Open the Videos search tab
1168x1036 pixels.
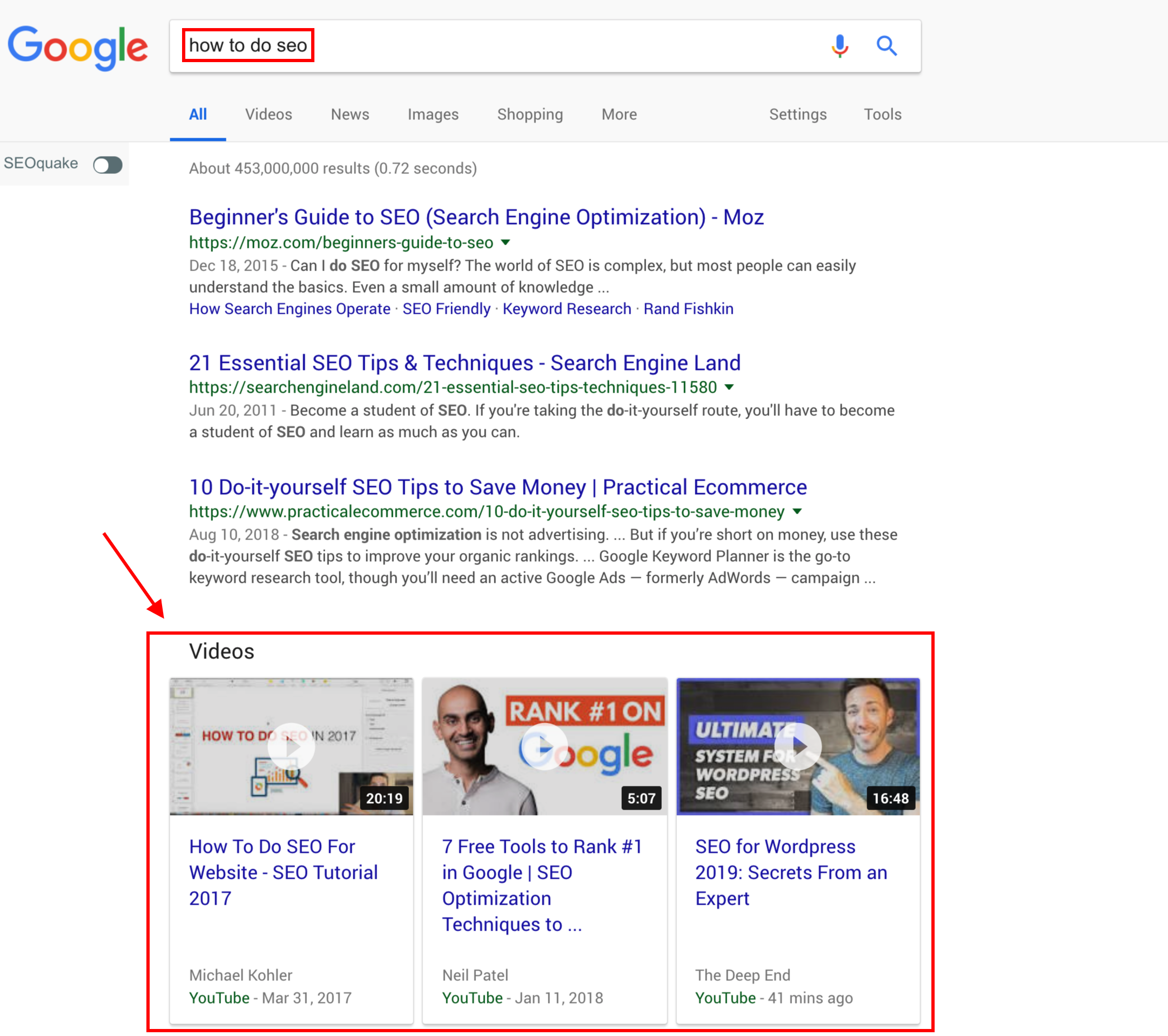(x=268, y=115)
